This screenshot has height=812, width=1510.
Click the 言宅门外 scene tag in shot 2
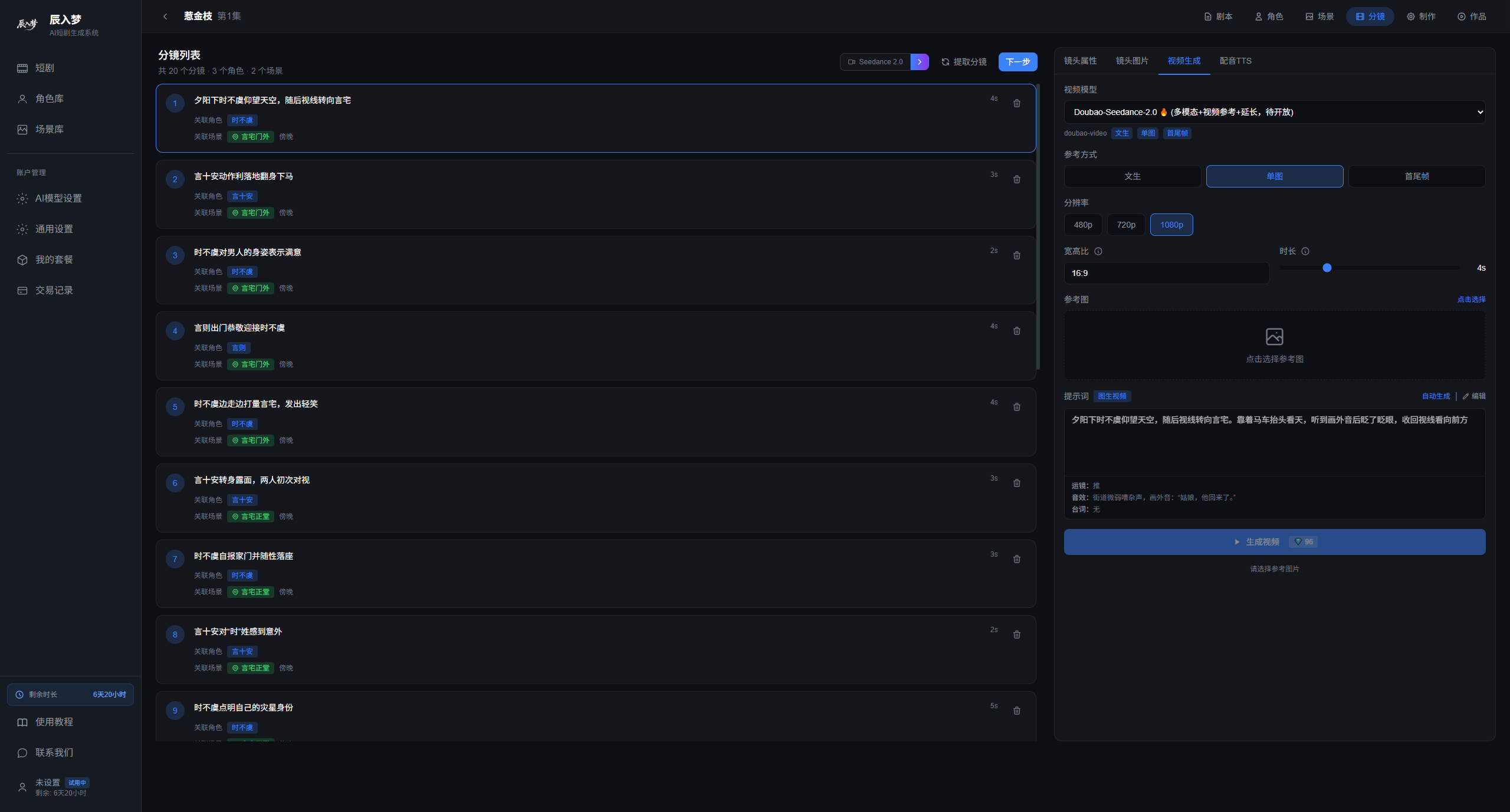(251, 213)
